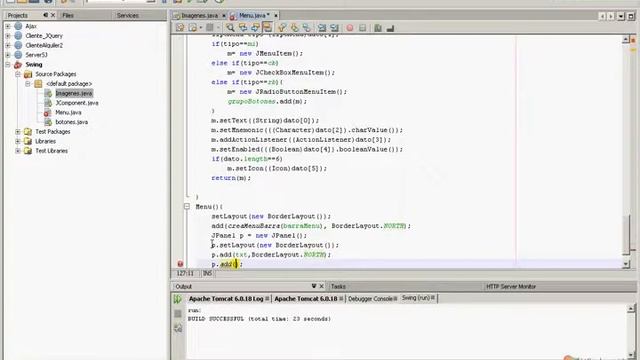Collapse the Menu() constructor code fold
The width and height of the screenshot is (640, 360).
pyautogui.click(x=187, y=207)
